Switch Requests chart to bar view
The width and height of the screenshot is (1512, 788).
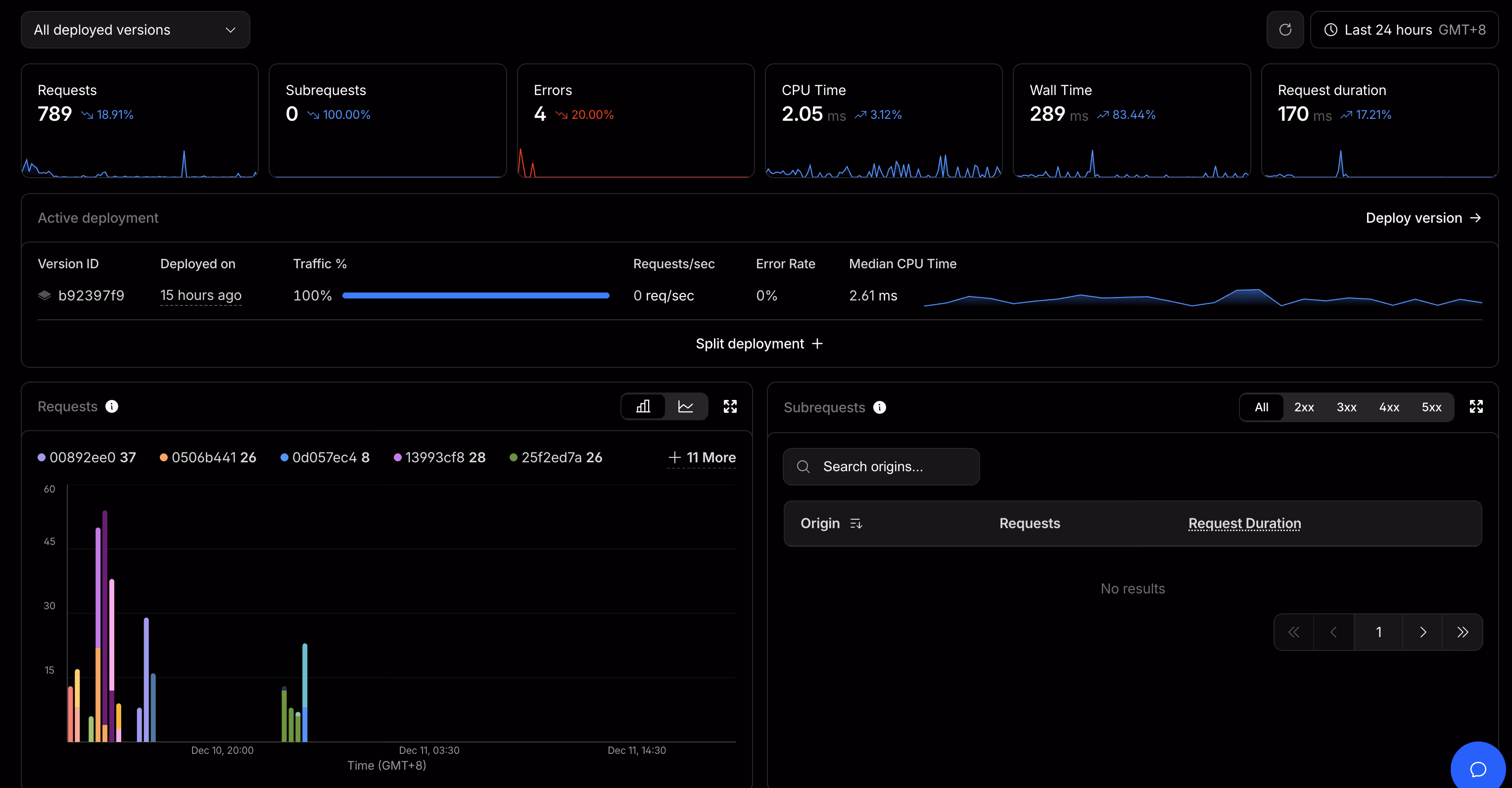643,406
